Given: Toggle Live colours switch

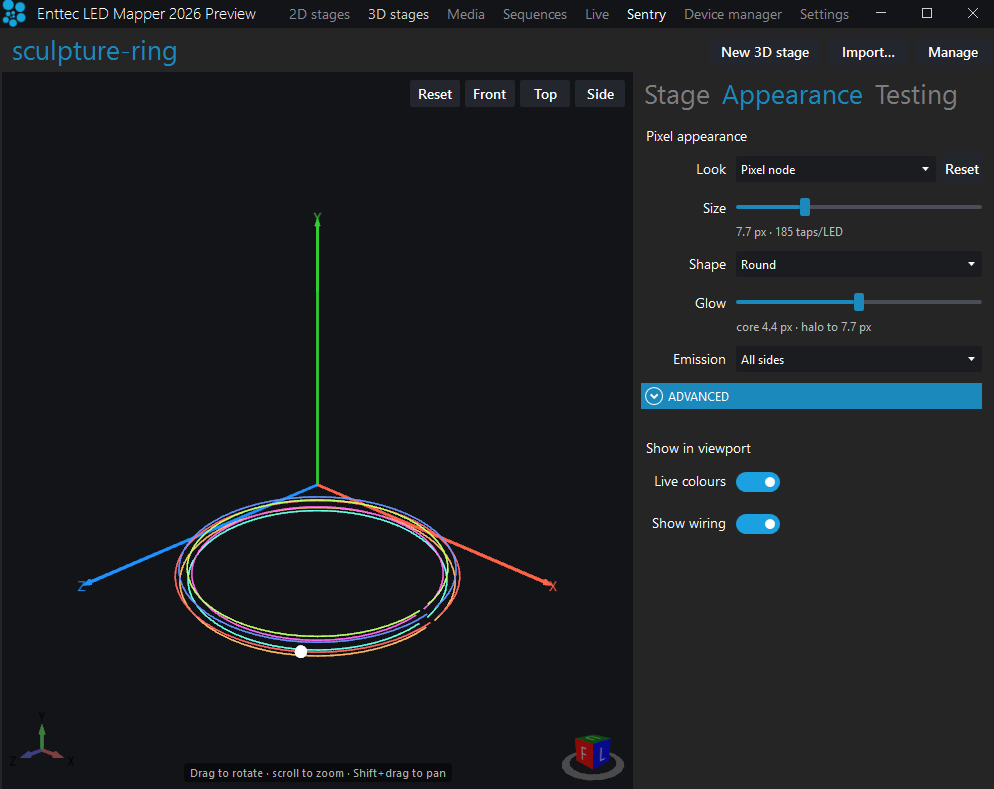Looking at the screenshot, I should point(758,482).
